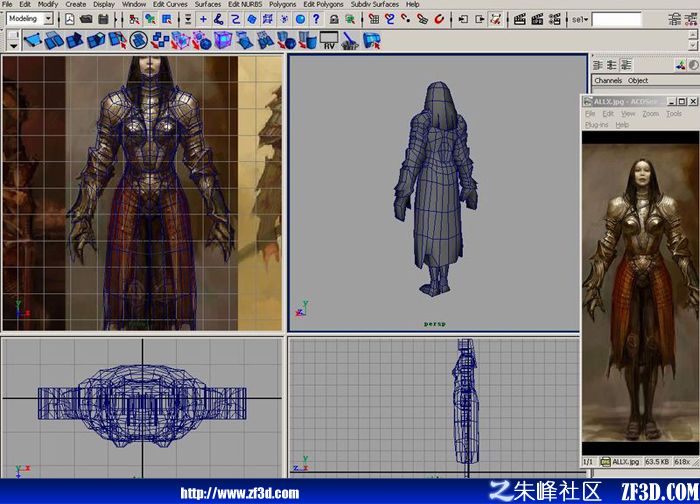
Task: Open the Edit NURBS menu
Action: pos(245,4)
